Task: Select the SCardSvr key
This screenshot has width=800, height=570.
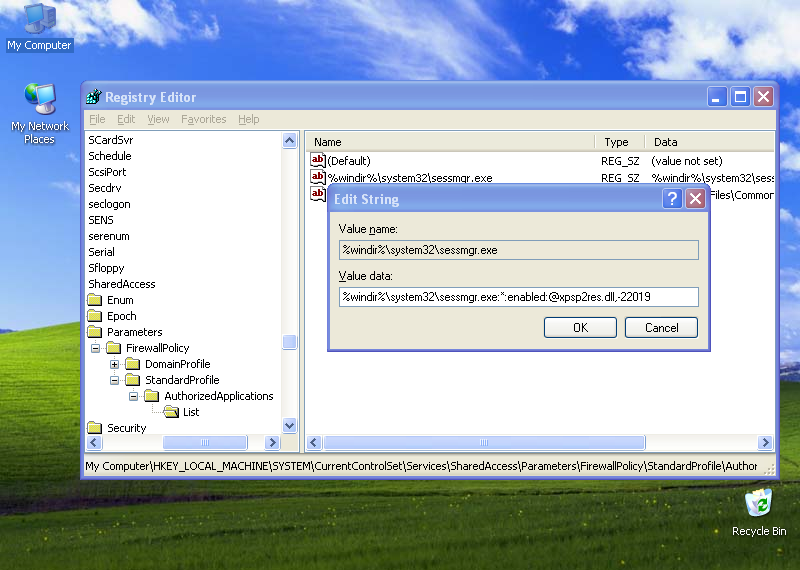Action: (x=111, y=140)
